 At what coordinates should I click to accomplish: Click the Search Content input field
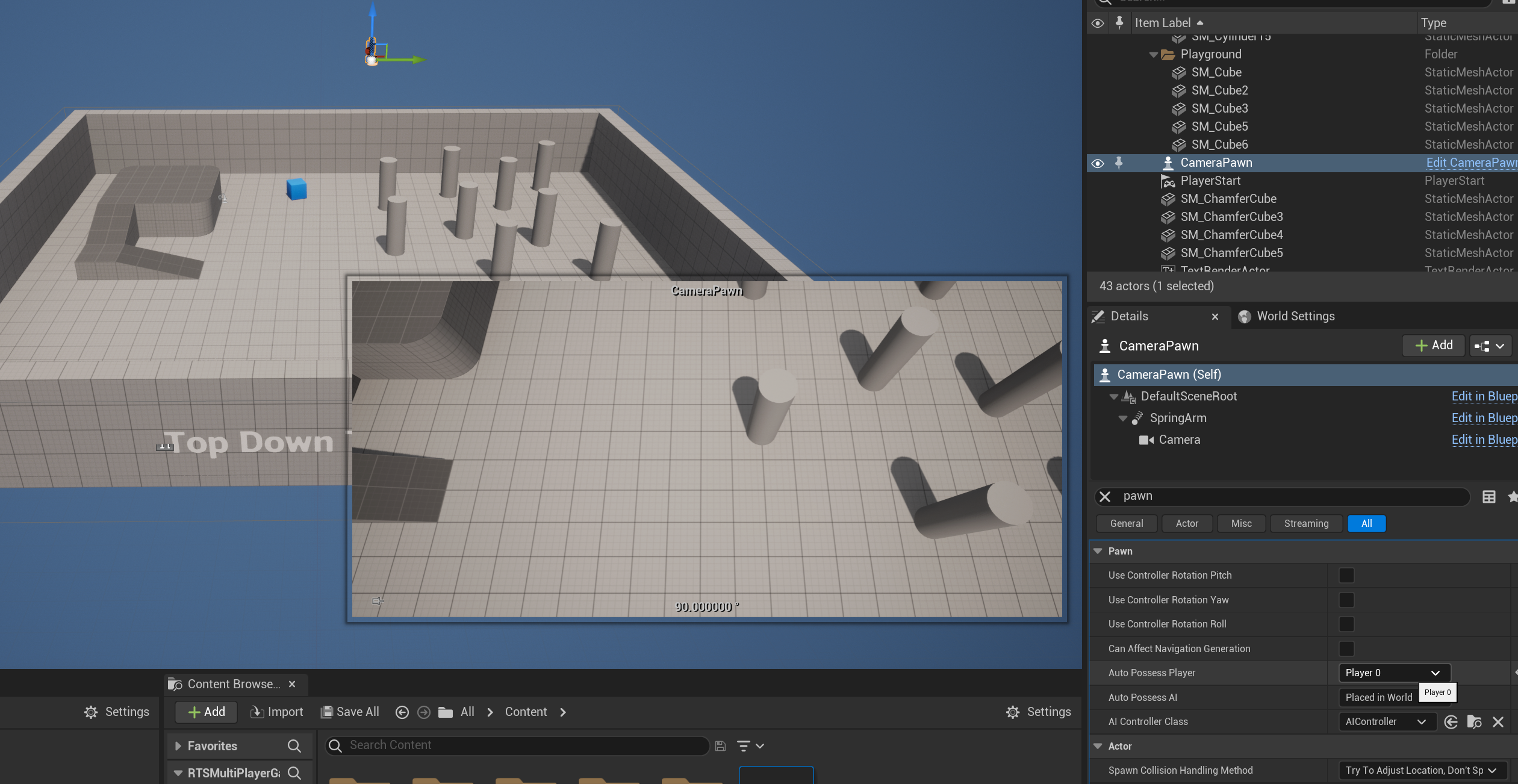point(518,745)
